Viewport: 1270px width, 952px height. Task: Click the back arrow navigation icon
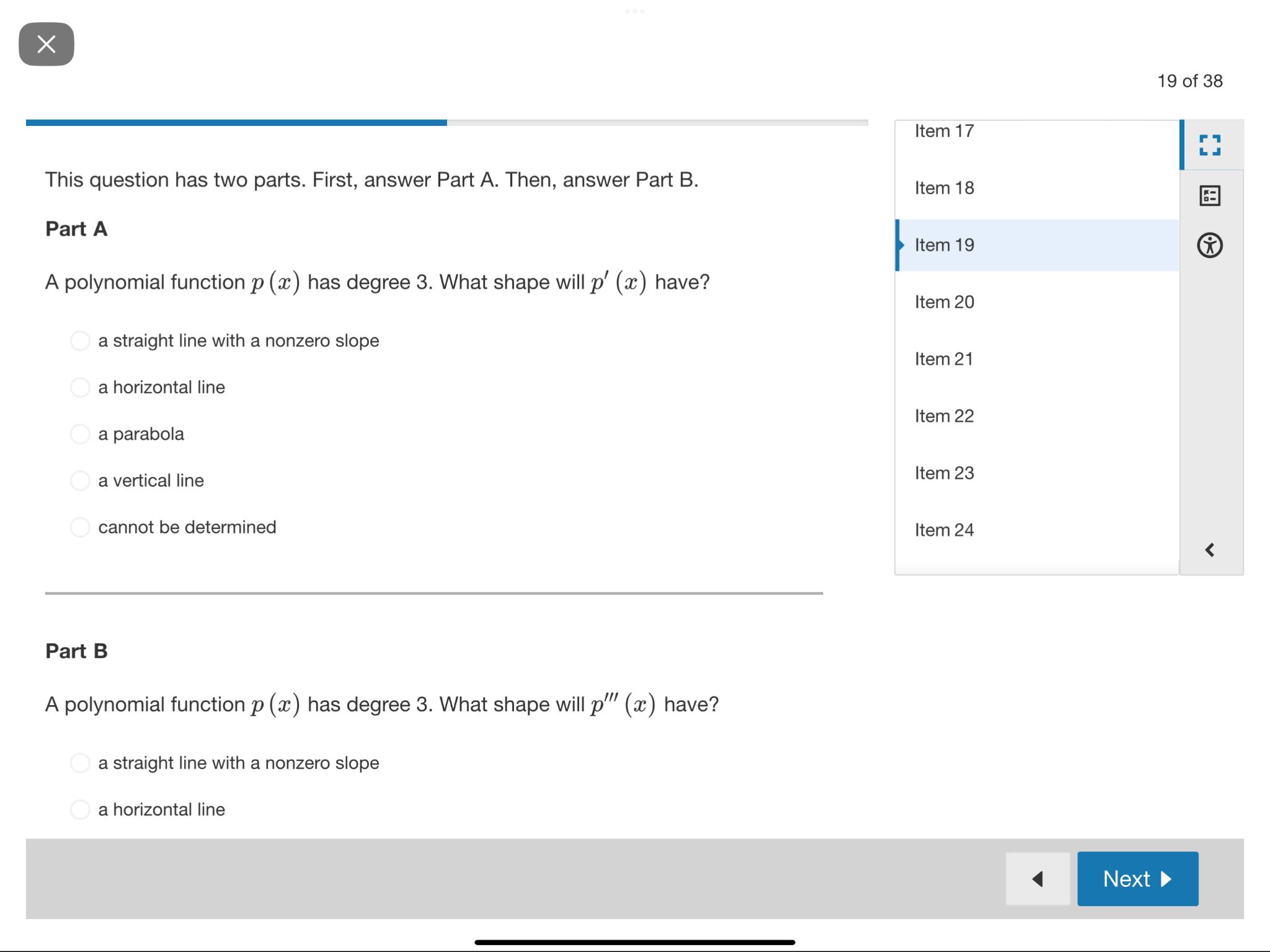tap(1036, 878)
